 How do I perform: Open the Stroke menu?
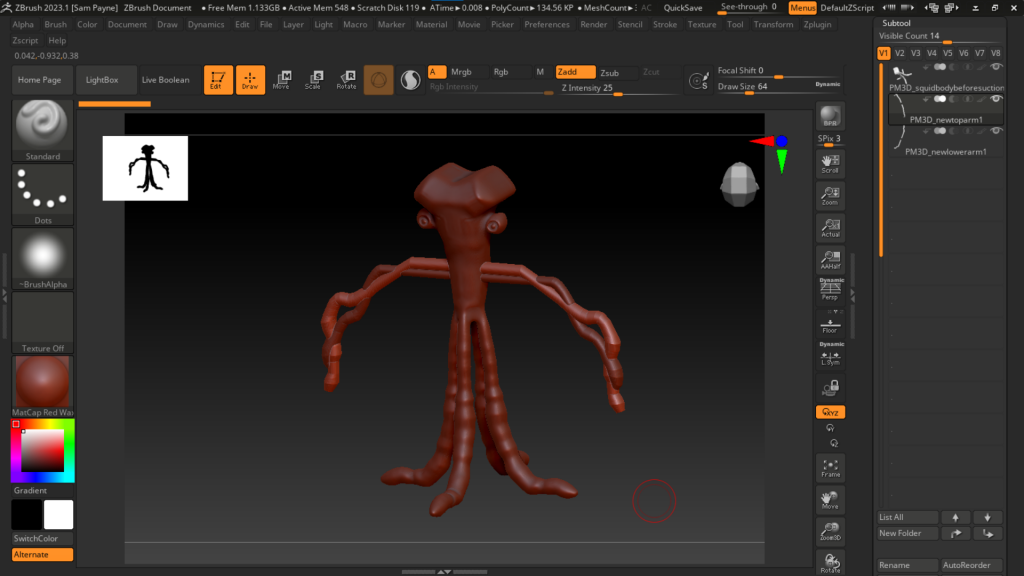pos(665,24)
